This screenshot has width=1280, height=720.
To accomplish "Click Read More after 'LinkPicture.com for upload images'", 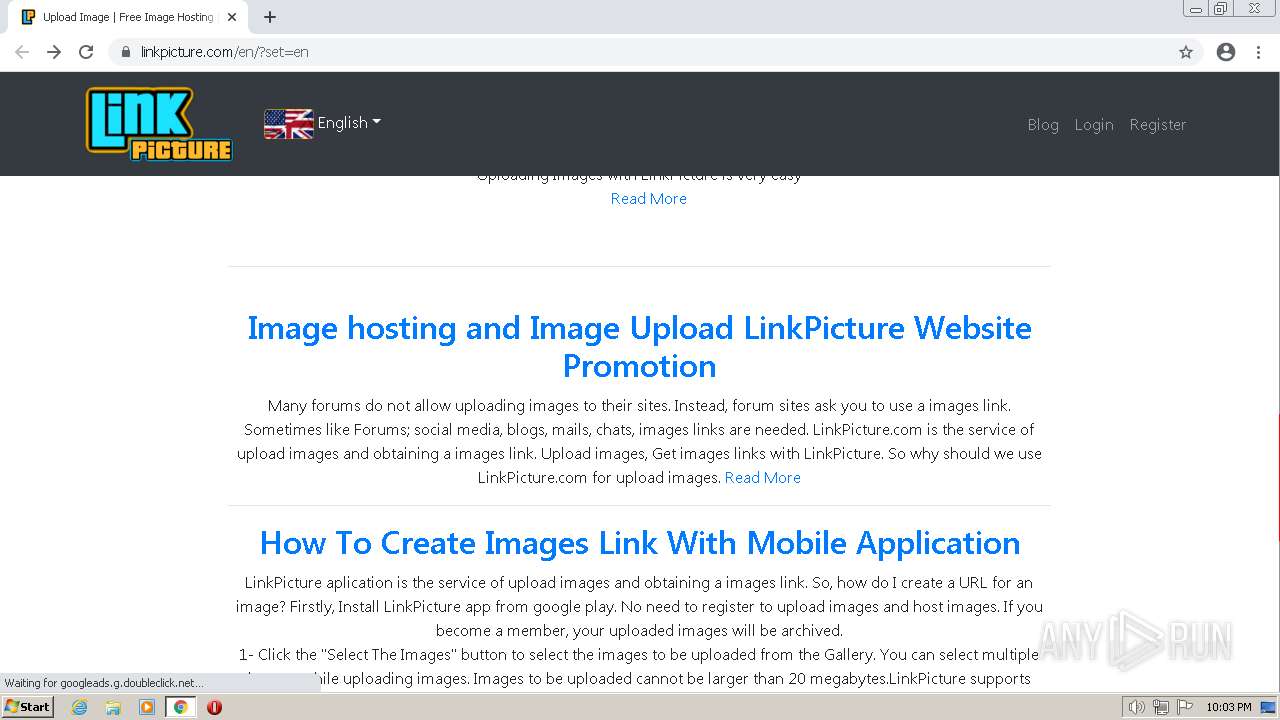I will (763, 477).
